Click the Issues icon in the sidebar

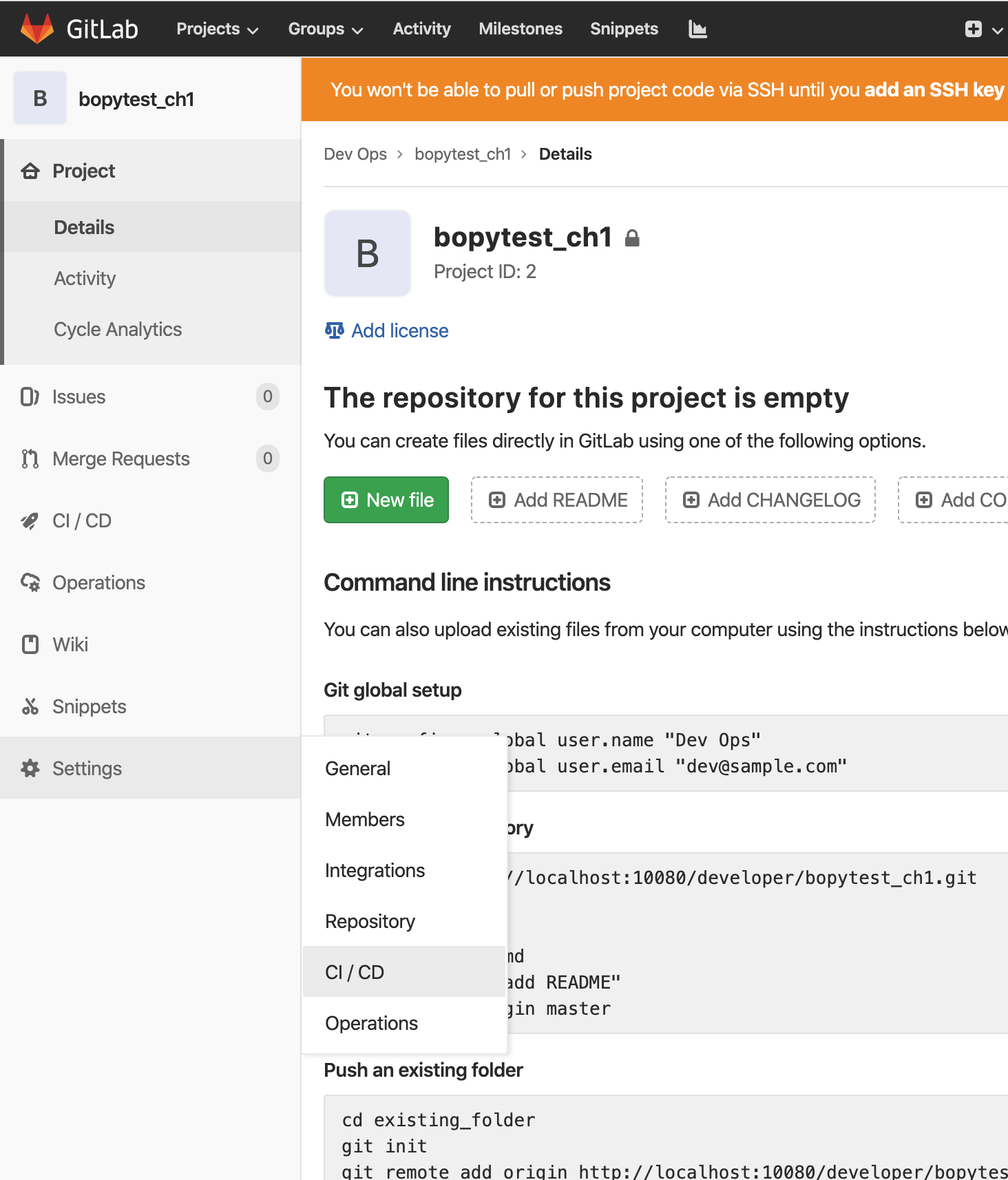(x=30, y=397)
